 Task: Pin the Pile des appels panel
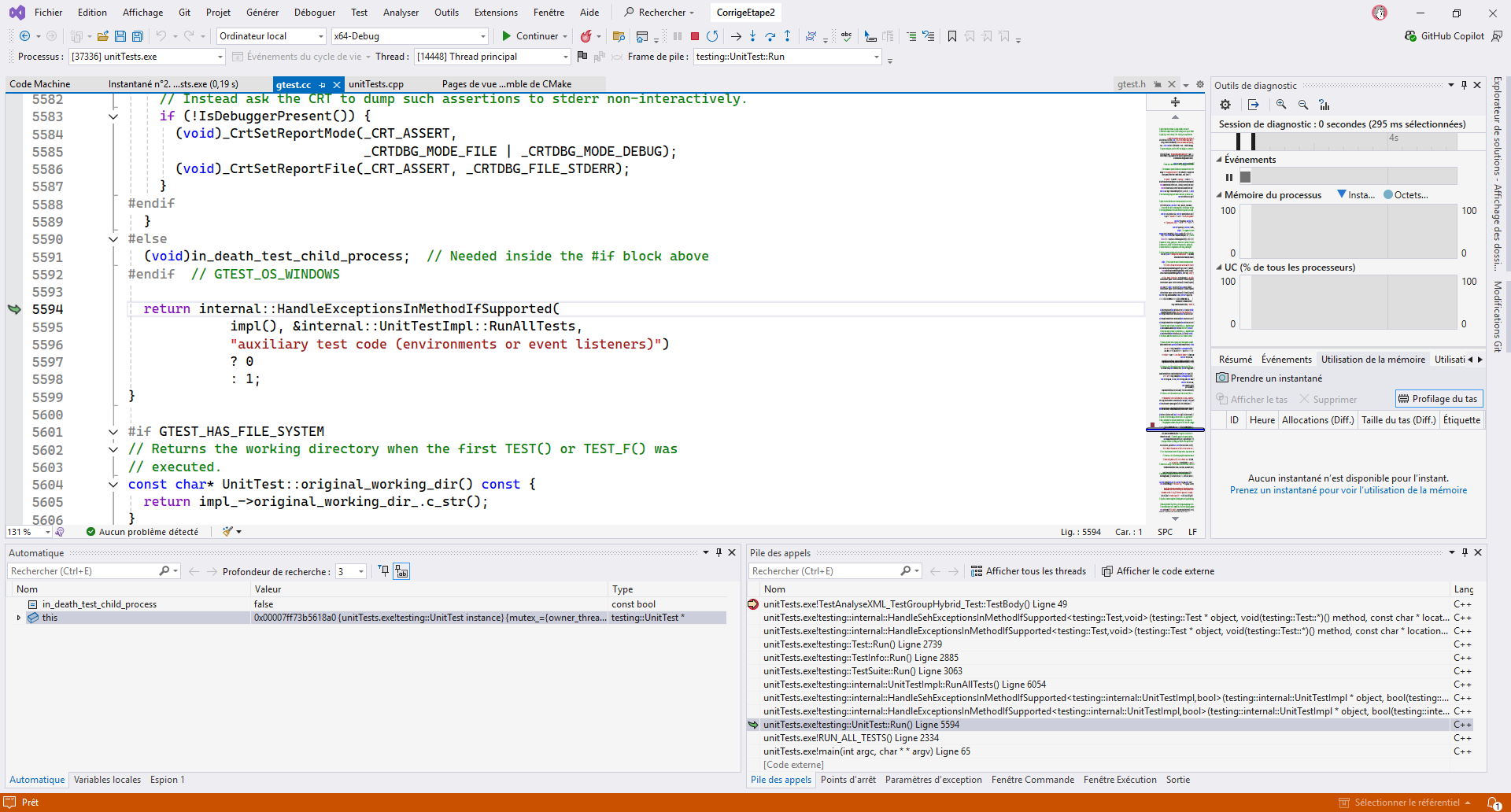pos(1465,552)
